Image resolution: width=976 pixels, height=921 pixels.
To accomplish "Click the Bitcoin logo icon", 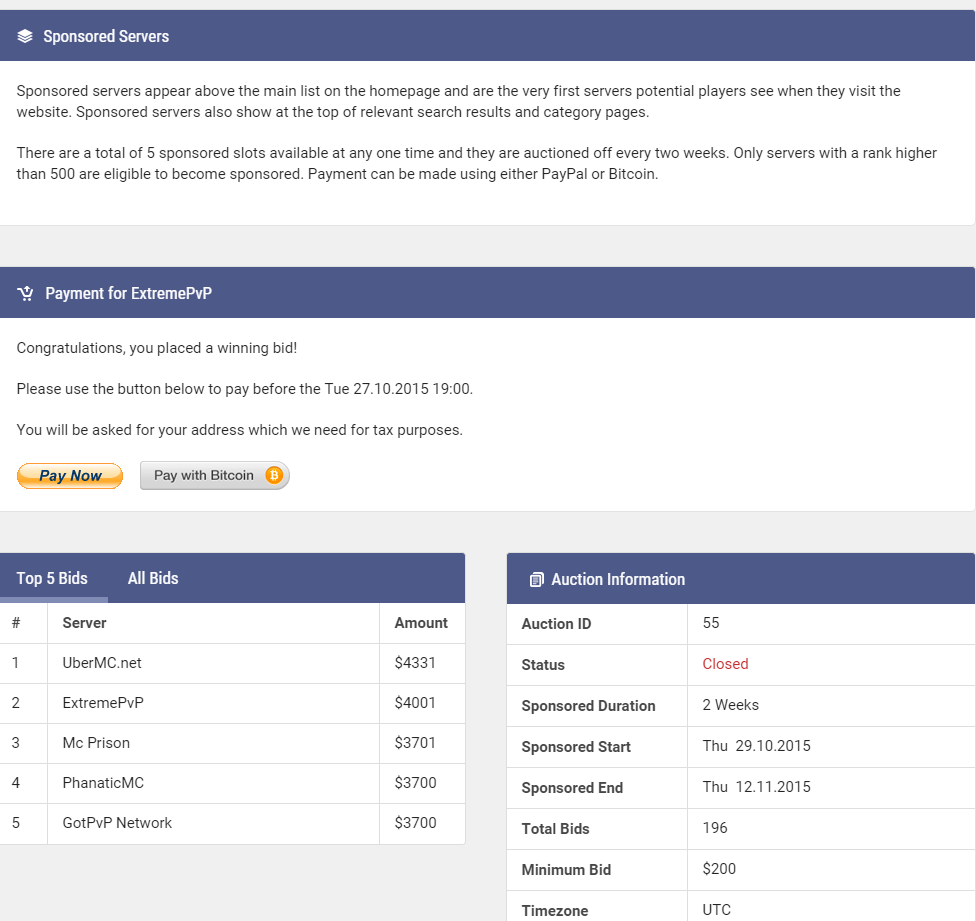I will 274,475.
